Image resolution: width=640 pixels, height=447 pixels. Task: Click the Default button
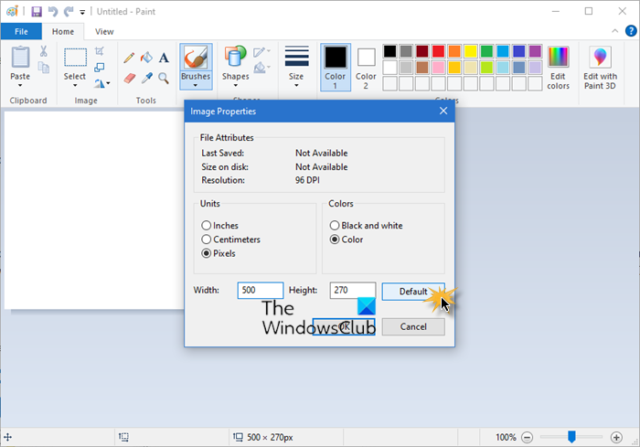point(413,291)
